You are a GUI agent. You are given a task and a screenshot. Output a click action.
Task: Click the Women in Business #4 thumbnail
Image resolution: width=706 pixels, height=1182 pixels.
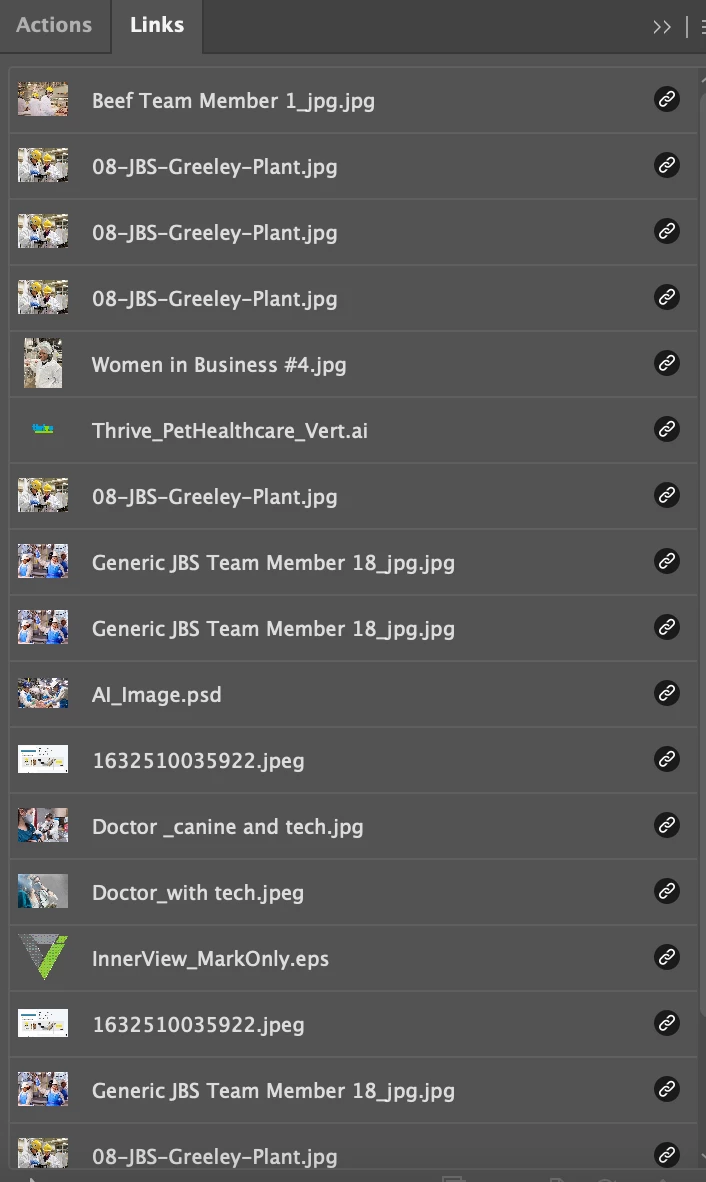43,363
